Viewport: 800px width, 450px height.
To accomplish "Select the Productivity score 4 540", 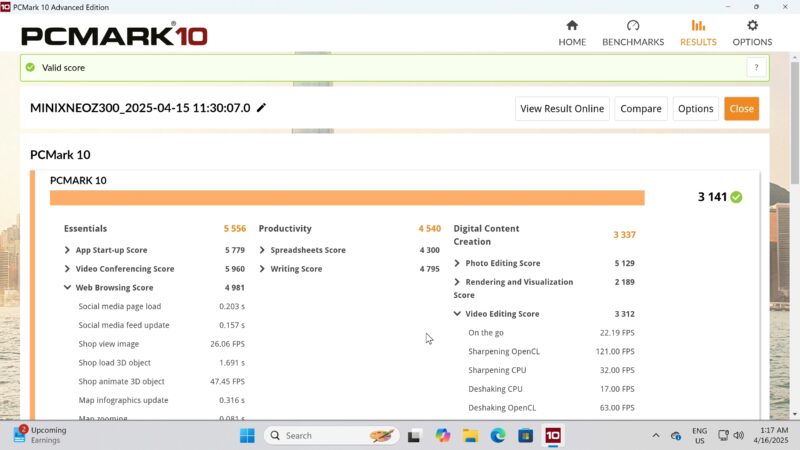I will [430, 229].
